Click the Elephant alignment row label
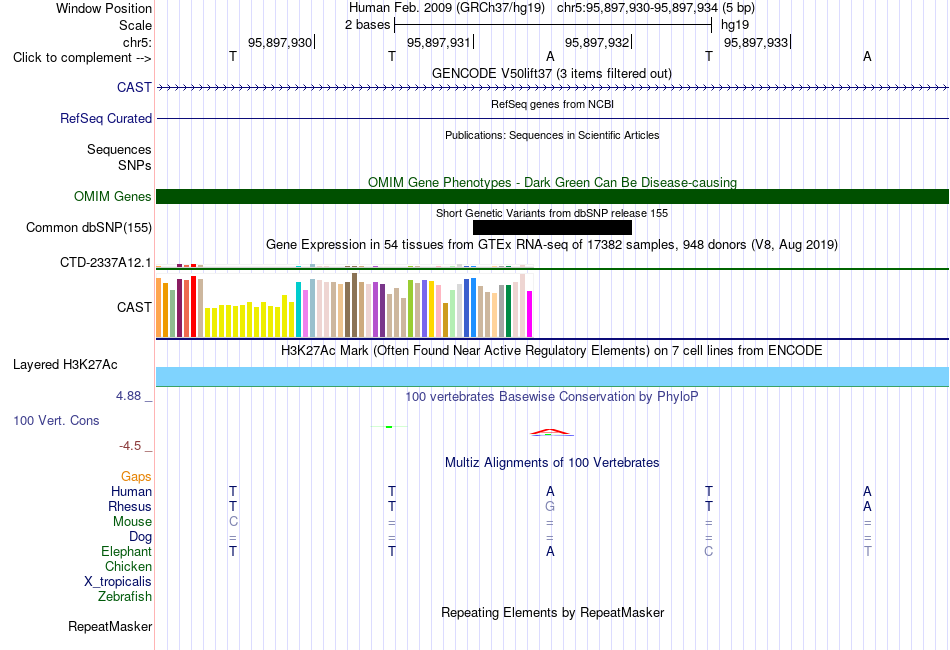This screenshot has height=650, width=950. tap(126, 551)
